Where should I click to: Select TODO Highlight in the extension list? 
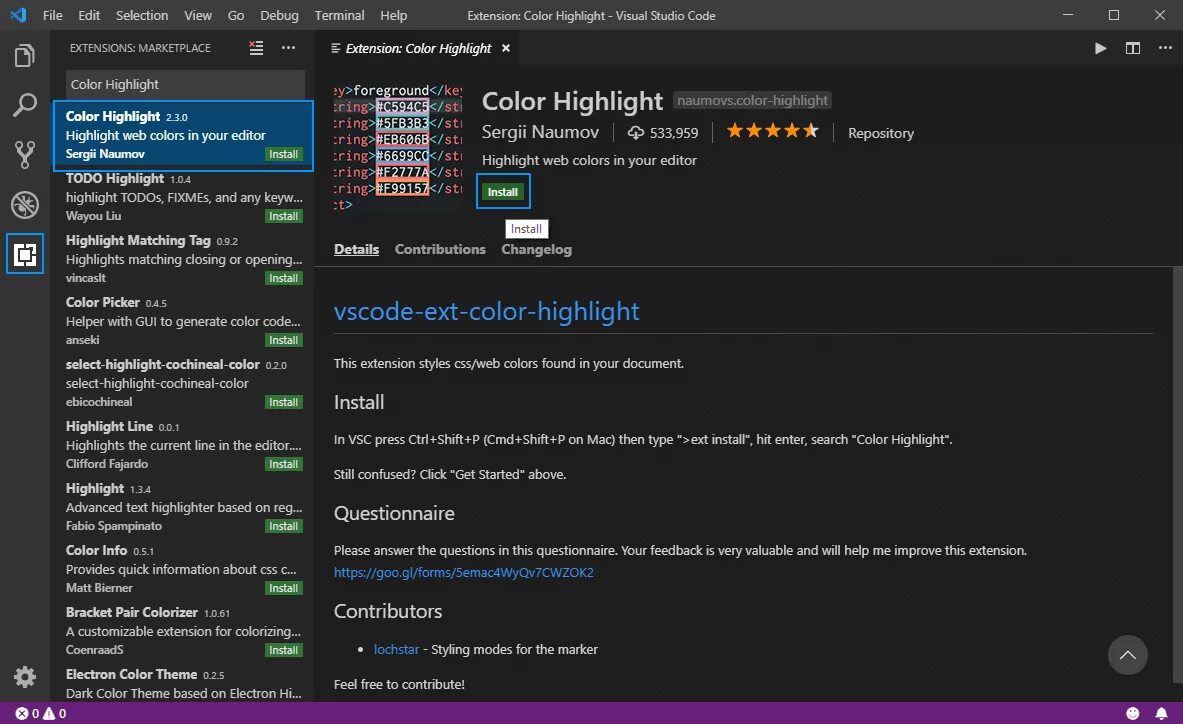coord(183,197)
